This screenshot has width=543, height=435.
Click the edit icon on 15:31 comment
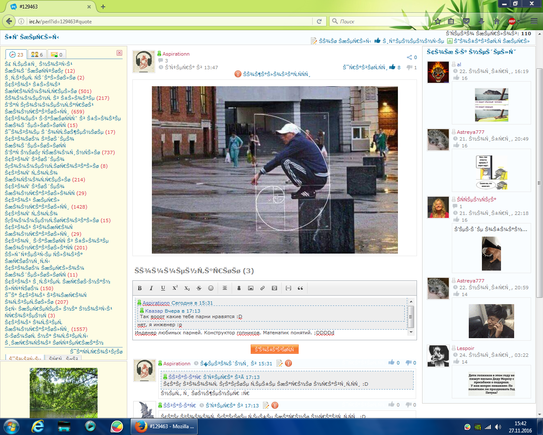(x=279, y=363)
